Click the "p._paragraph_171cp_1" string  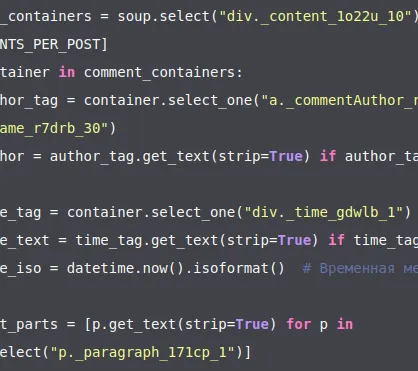click(143, 352)
